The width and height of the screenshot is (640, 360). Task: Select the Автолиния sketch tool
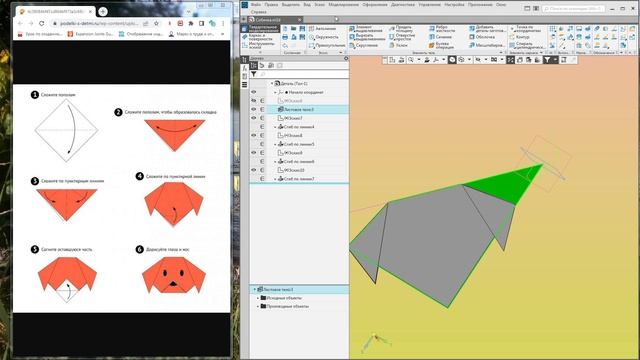[x=322, y=29]
